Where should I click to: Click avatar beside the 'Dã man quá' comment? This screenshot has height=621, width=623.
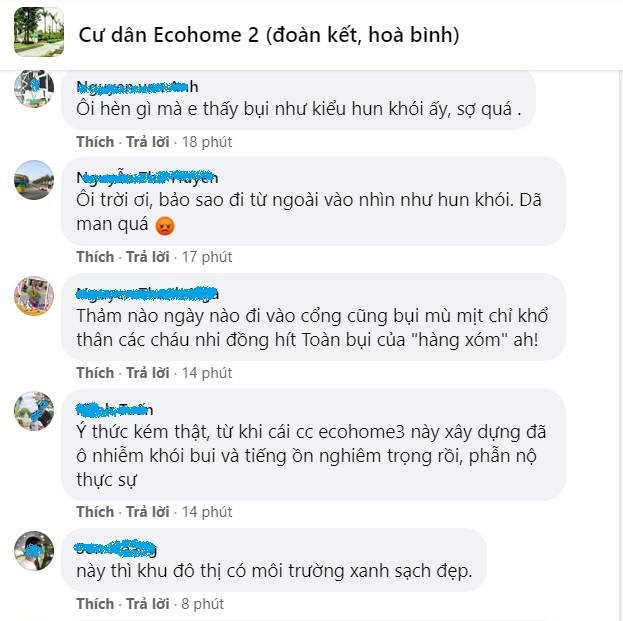pos(34,180)
